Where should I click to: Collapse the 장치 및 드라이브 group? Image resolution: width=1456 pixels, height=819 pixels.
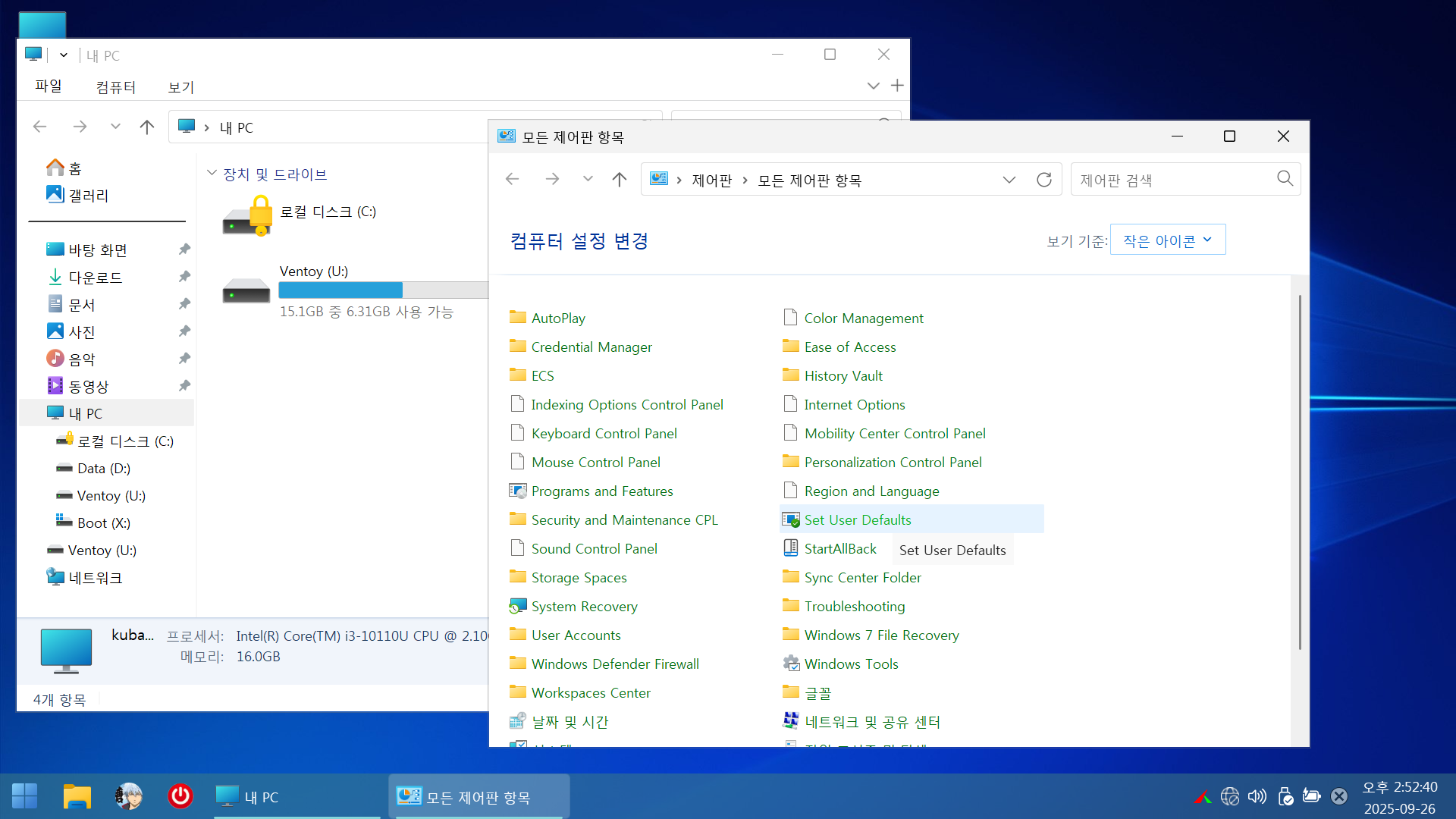pos(212,174)
